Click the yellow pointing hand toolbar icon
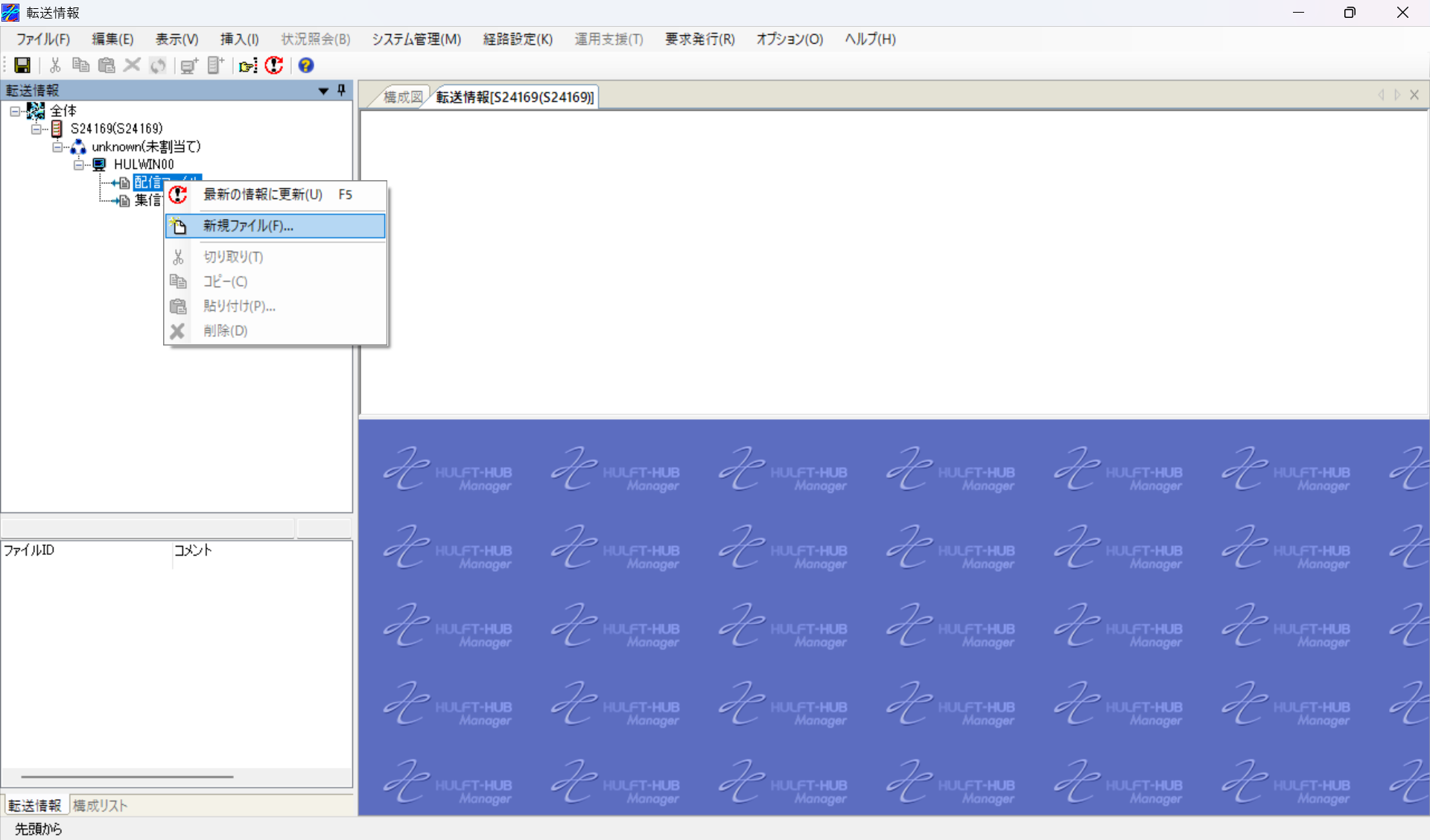Screen dimensions: 1430x840 pyautogui.click(x=248, y=66)
